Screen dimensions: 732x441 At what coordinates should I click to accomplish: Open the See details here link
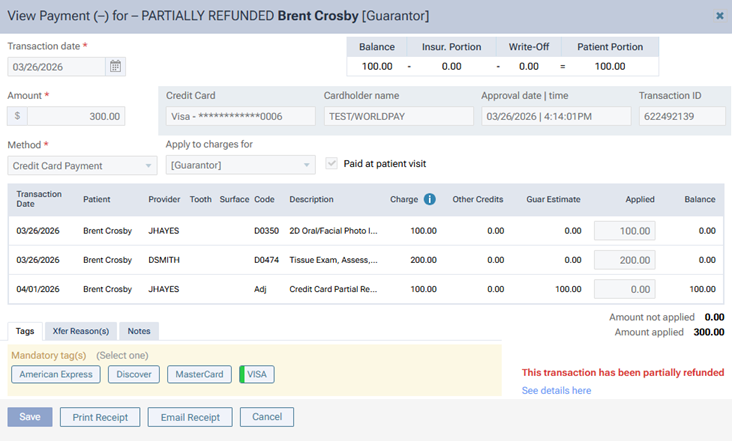click(x=556, y=390)
